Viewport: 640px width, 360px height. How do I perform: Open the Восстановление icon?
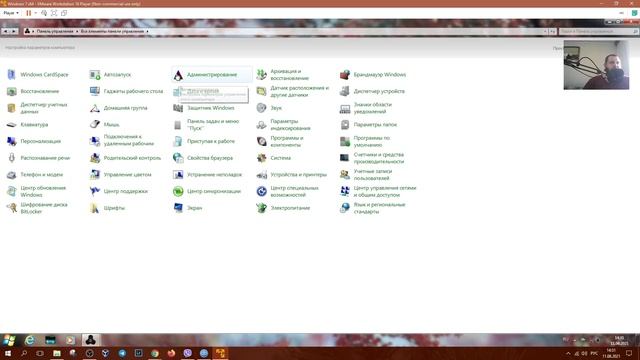tap(11, 91)
